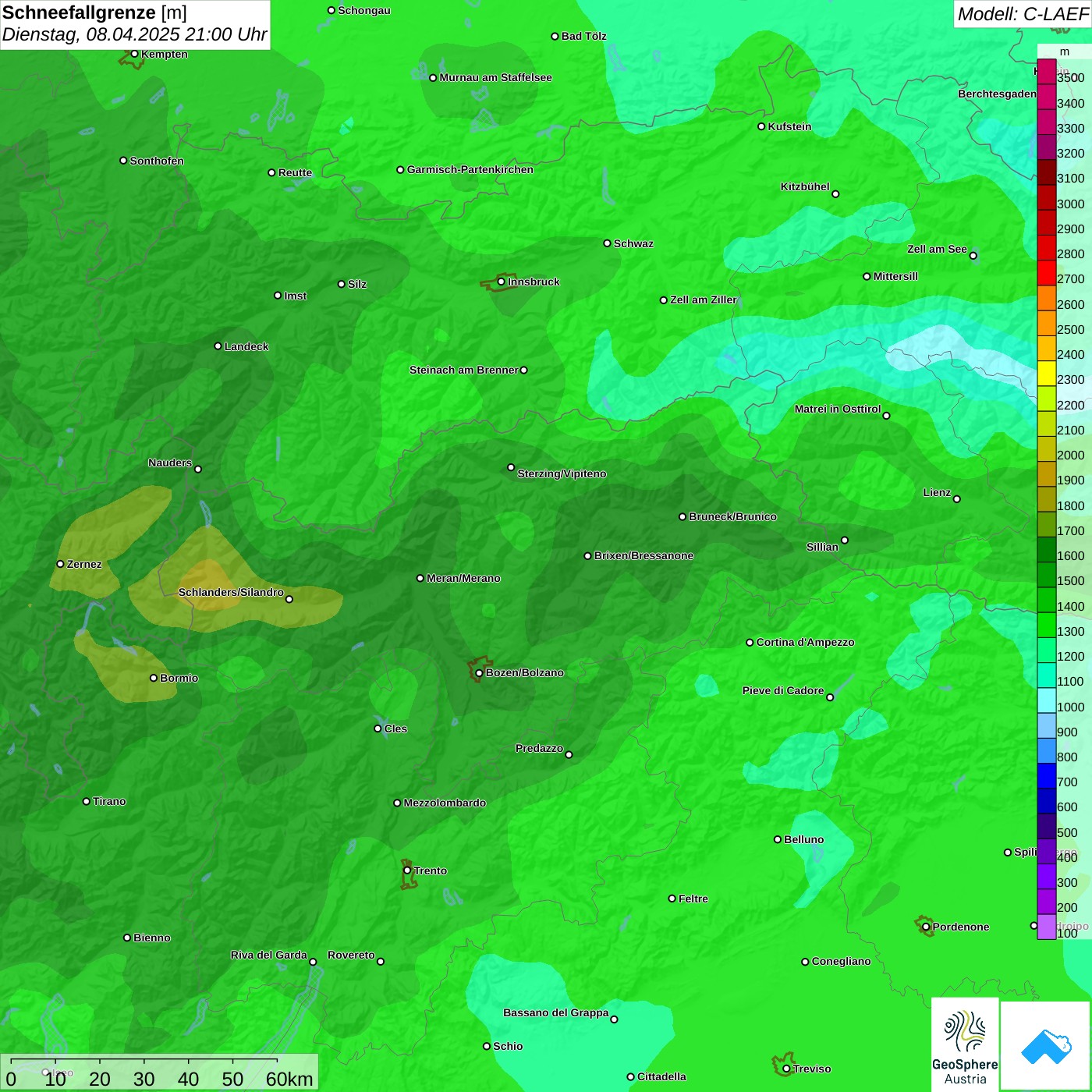This screenshot has height=1092, width=1092.
Task: Click the Pordenone label
Action: [x=961, y=927]
